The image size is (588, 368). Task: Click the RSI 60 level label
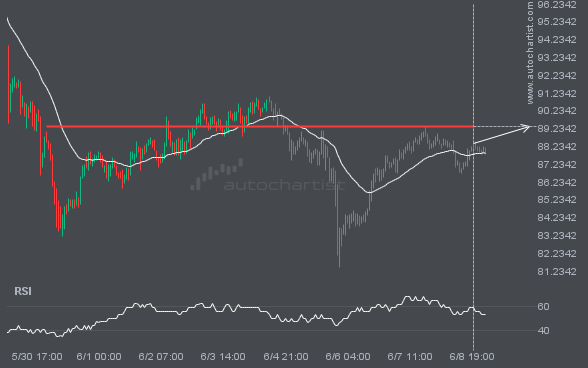click(543, 307)
